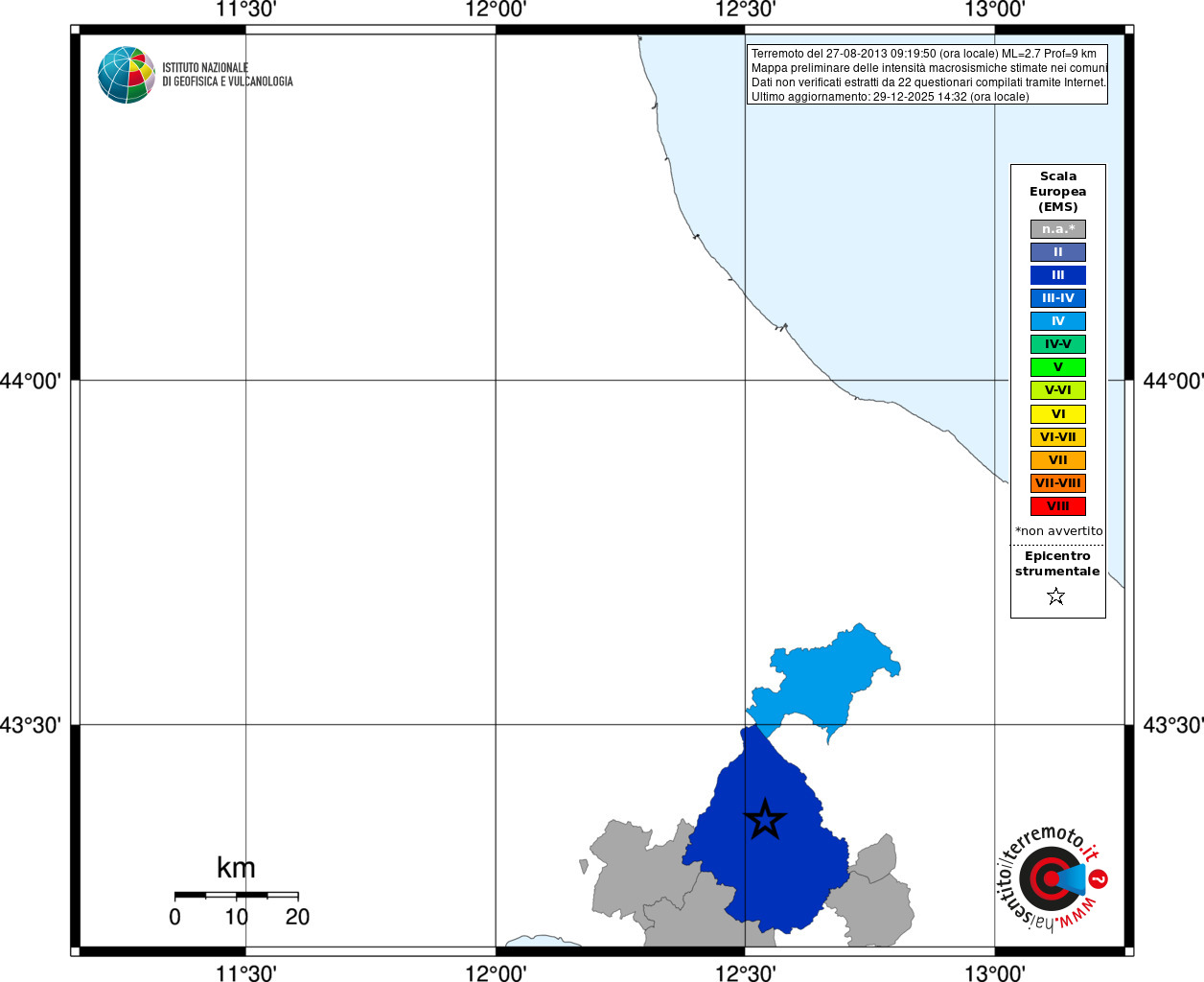
Task: Click top axis label 13°00'
Action: [x=995, y=10]
